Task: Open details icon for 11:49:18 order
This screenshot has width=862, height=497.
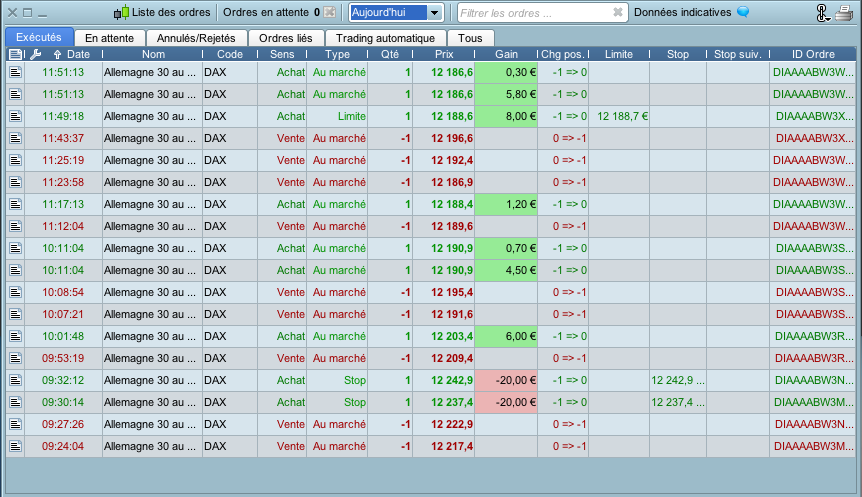Action: pos(15,116)
